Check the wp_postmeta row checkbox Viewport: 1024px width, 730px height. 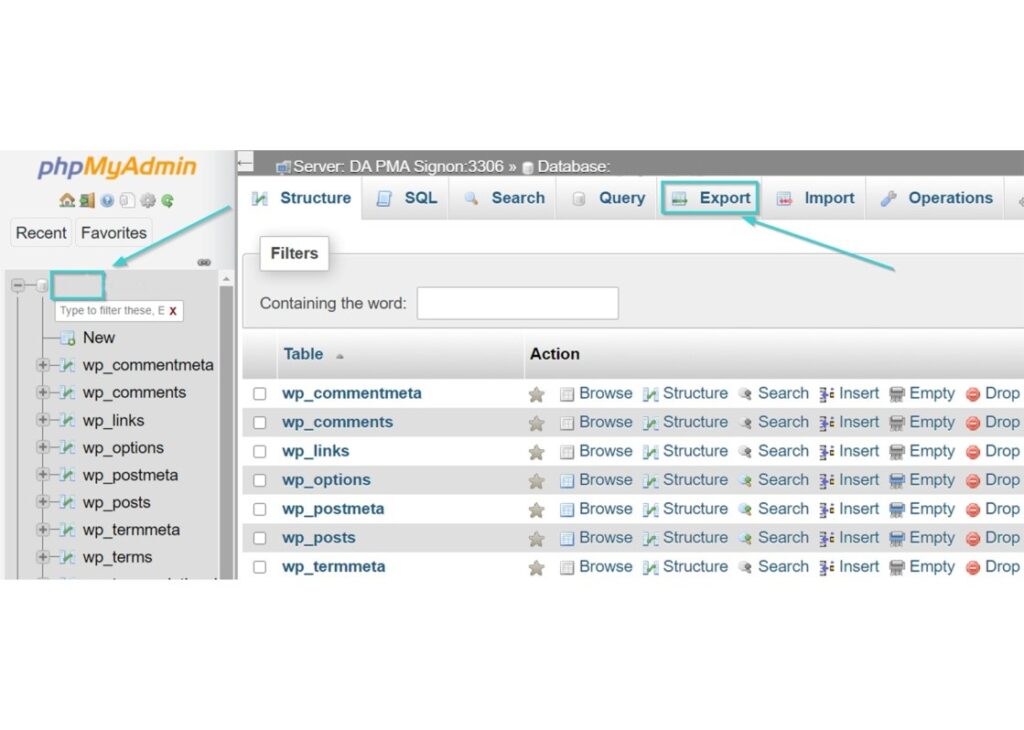[260, 509]
